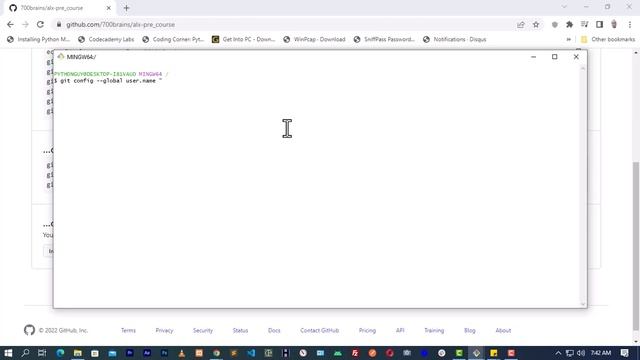Switch to Git Bash on the taskbar

coord(476,353)
